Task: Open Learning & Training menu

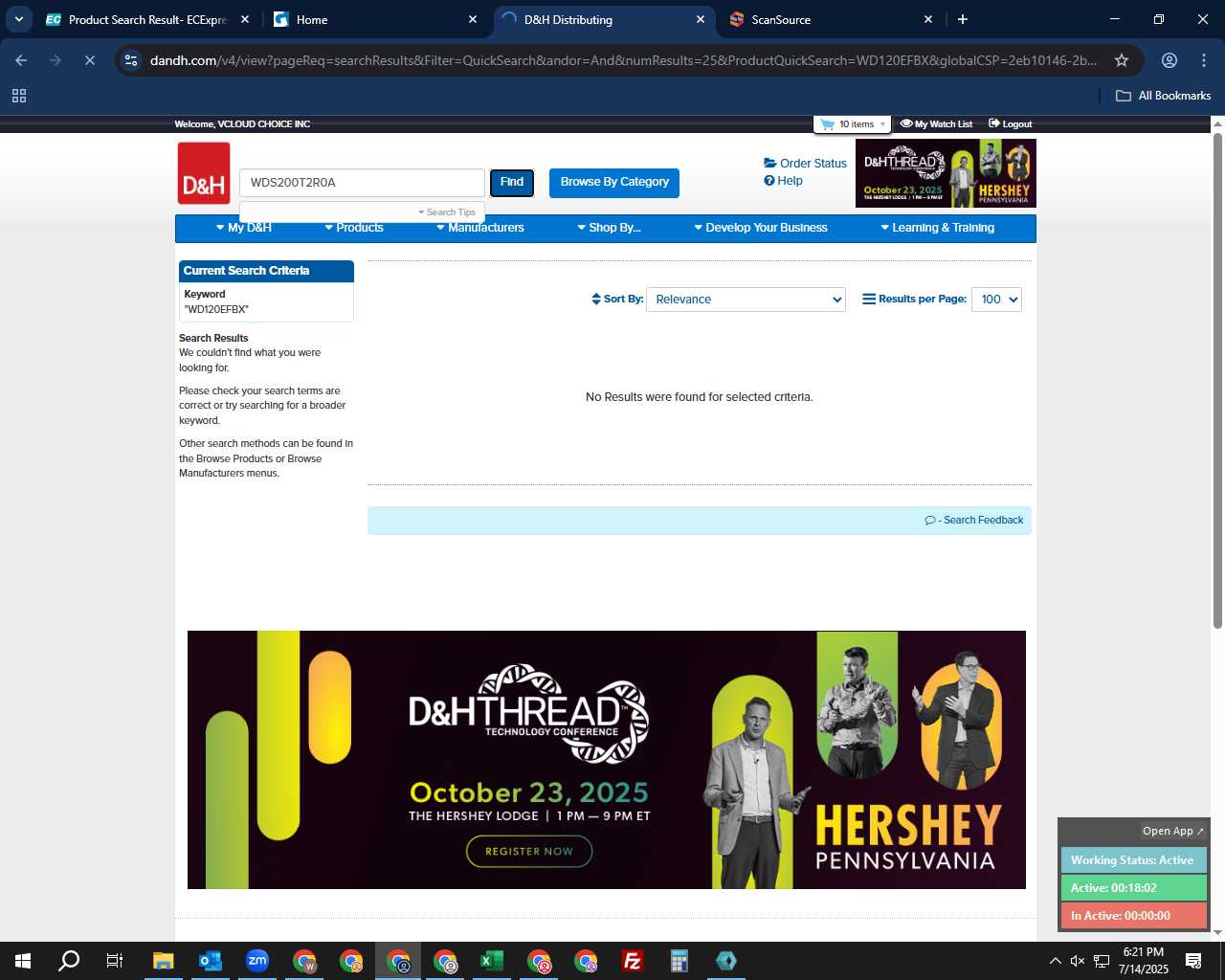Action: click(937, 228)
